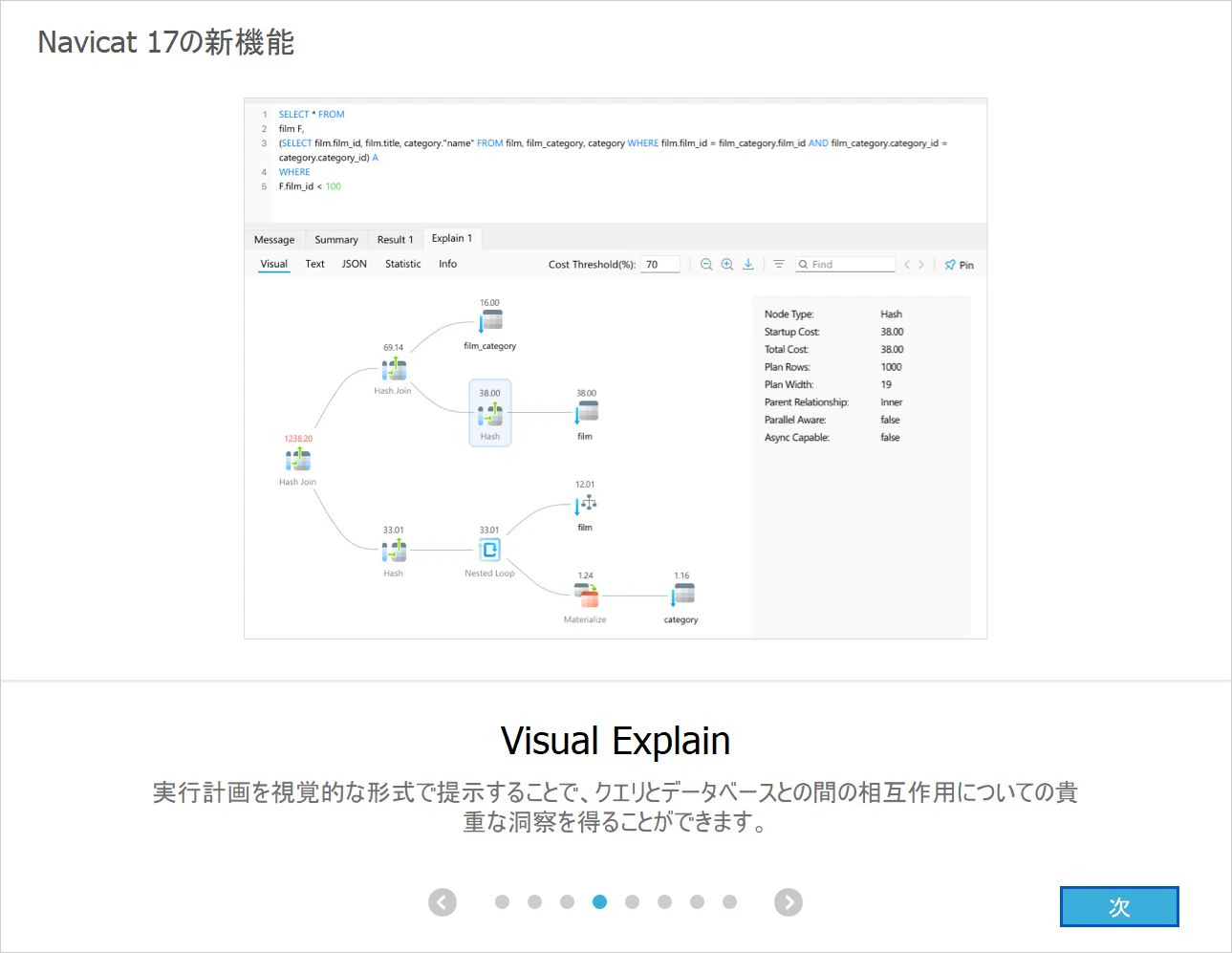Image resolution: width=1232 pixels, height=953 pixels.
Task: Click the Pin button
Action: (959, 265)
